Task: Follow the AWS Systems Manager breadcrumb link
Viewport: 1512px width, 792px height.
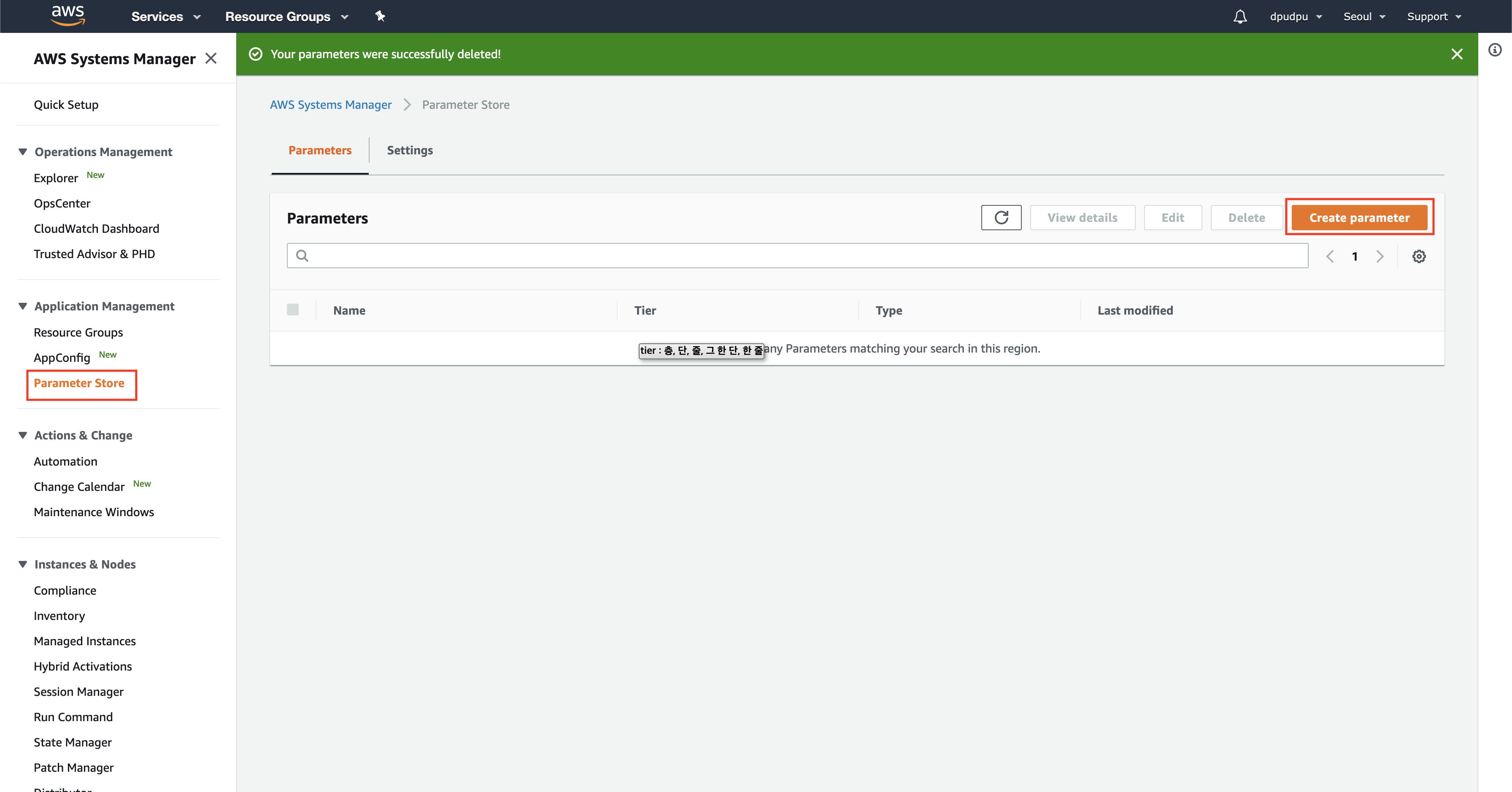Action: (x=330, y=105)
